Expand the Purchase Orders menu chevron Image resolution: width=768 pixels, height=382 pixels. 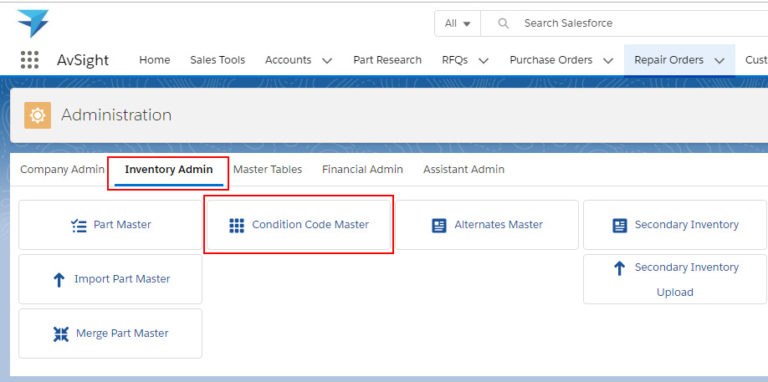(x=608, y=61)
